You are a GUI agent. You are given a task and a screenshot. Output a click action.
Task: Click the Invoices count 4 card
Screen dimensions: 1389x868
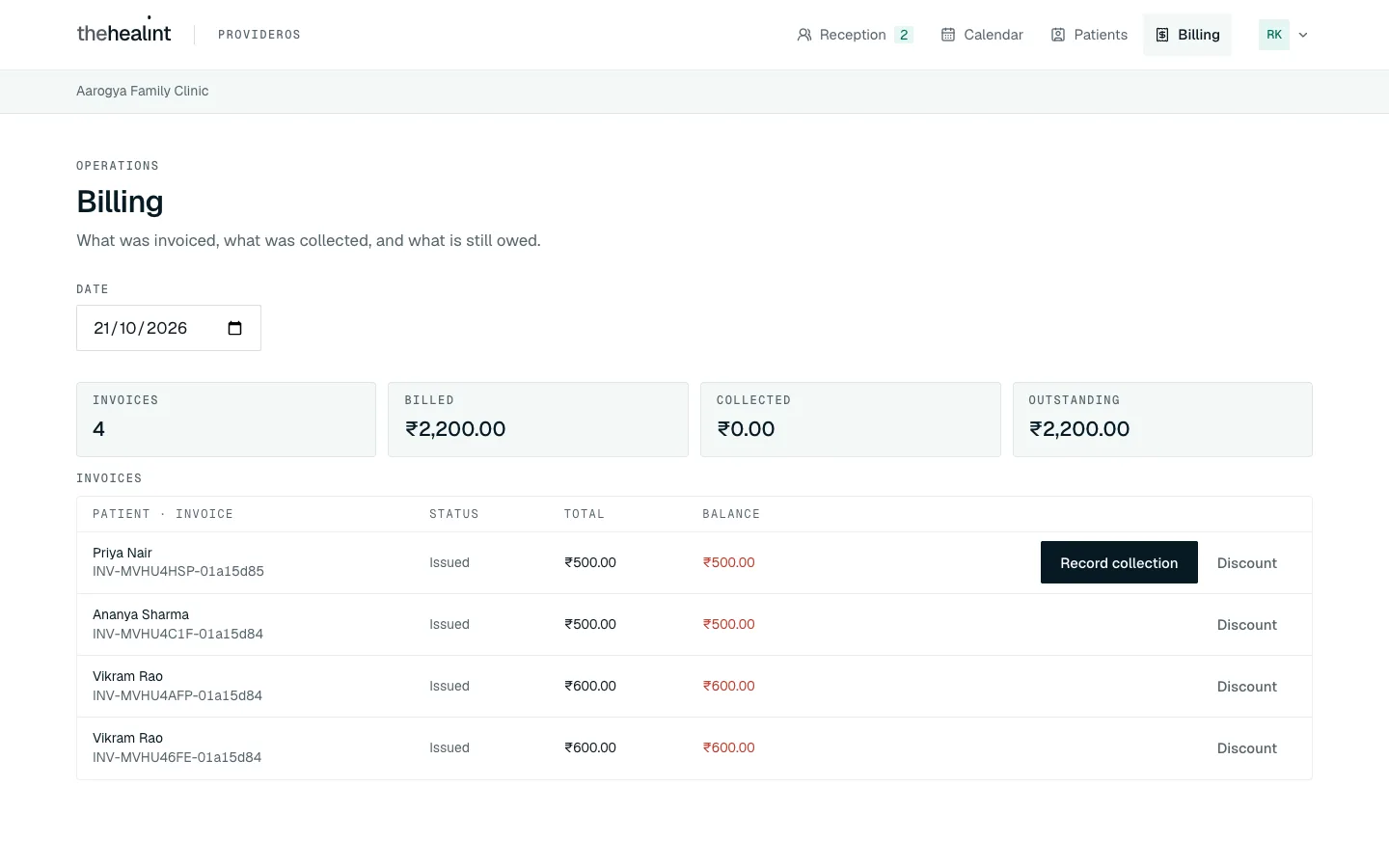click(x=226, y=420)
